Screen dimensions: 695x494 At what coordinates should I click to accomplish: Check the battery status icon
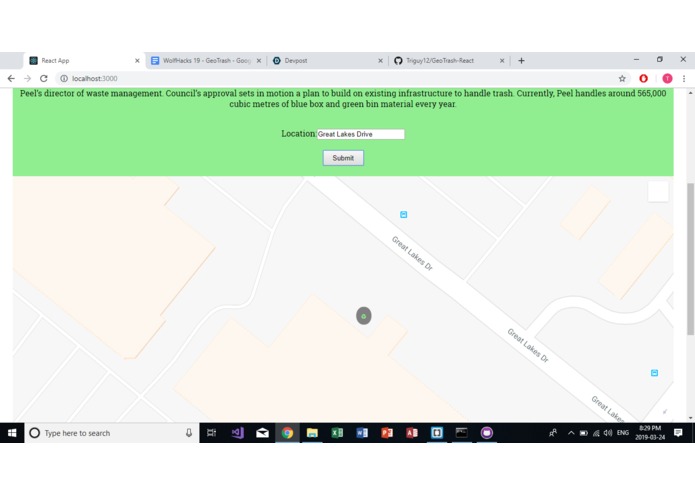pyautogui.click(x=584, y=433)
